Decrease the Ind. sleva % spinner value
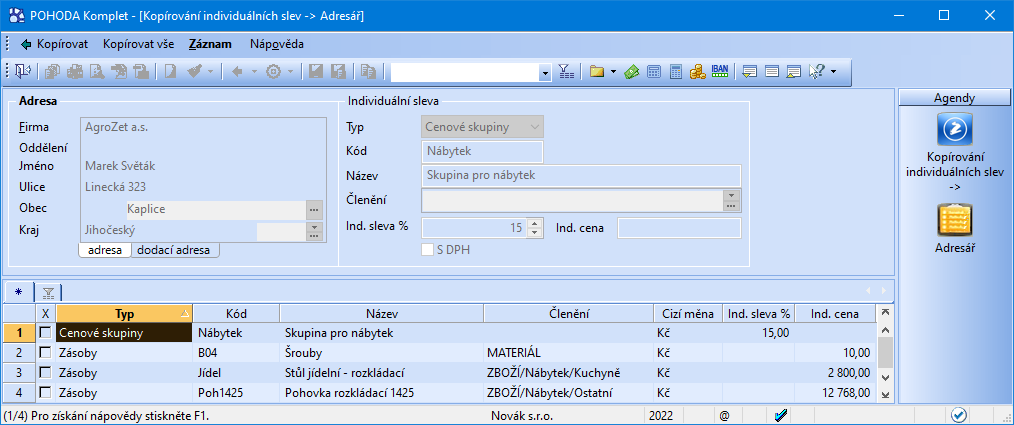 click(x=534, y=232)
